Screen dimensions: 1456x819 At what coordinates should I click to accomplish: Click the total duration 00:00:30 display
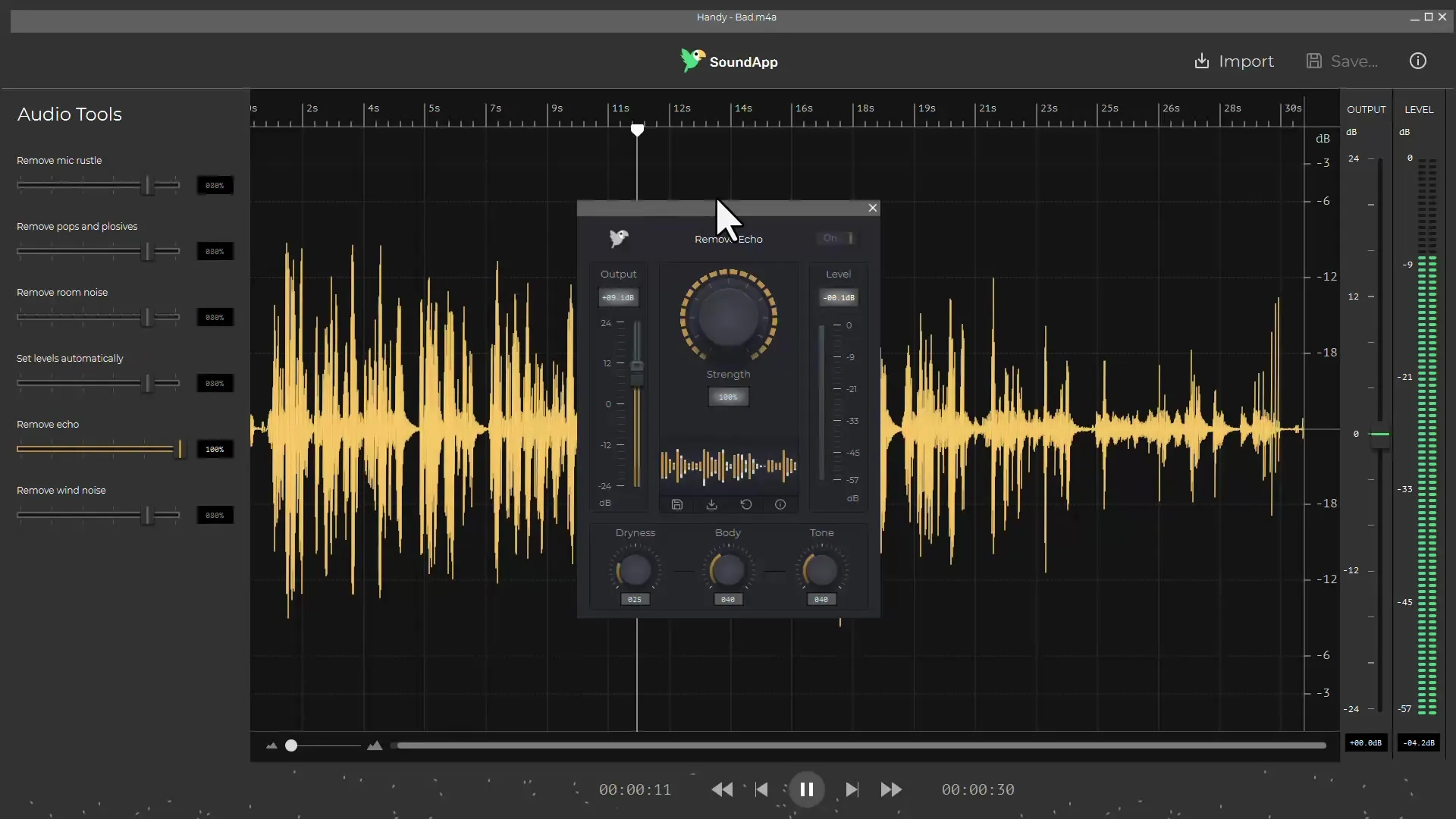[977, 789]
